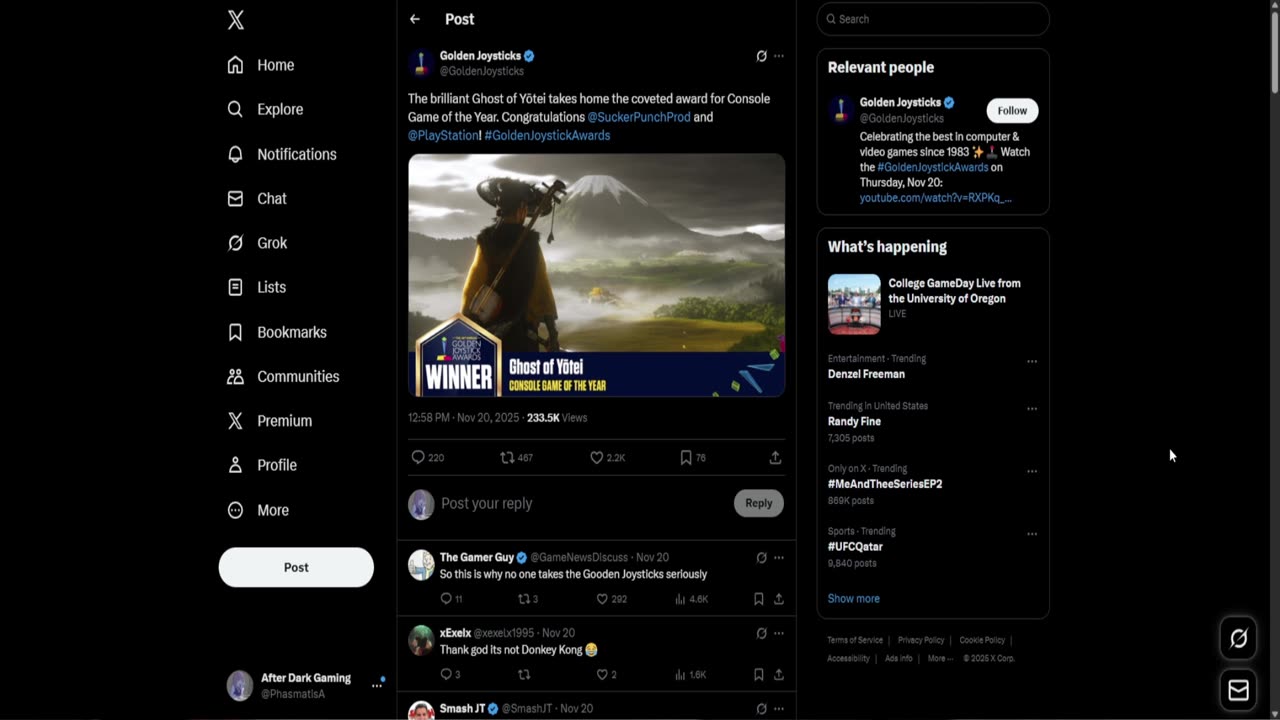Reply icon showing 220 on main post

click(x=428, y=457)
